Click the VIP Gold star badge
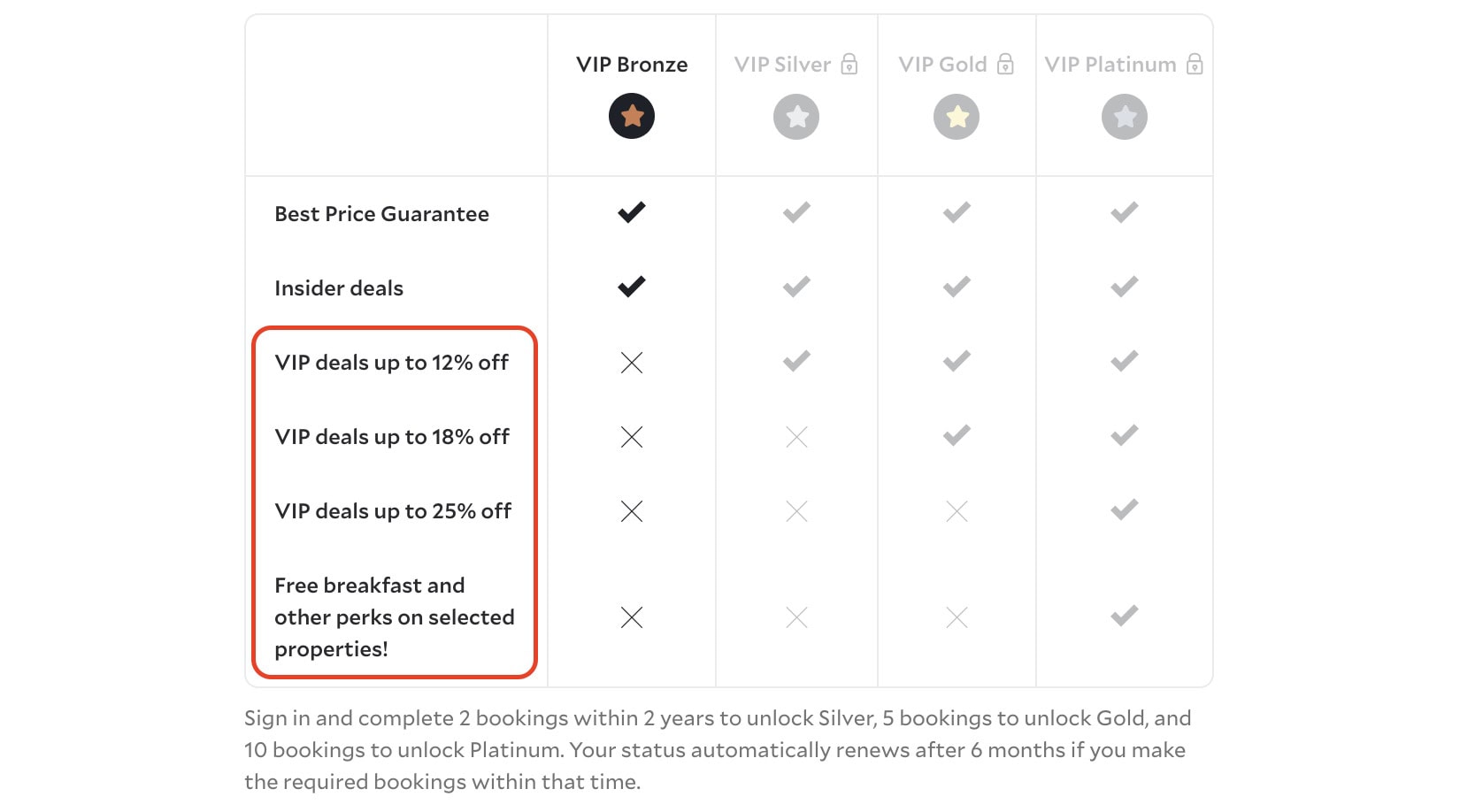Screen dimensions: 1460x812 coord(957,117)
